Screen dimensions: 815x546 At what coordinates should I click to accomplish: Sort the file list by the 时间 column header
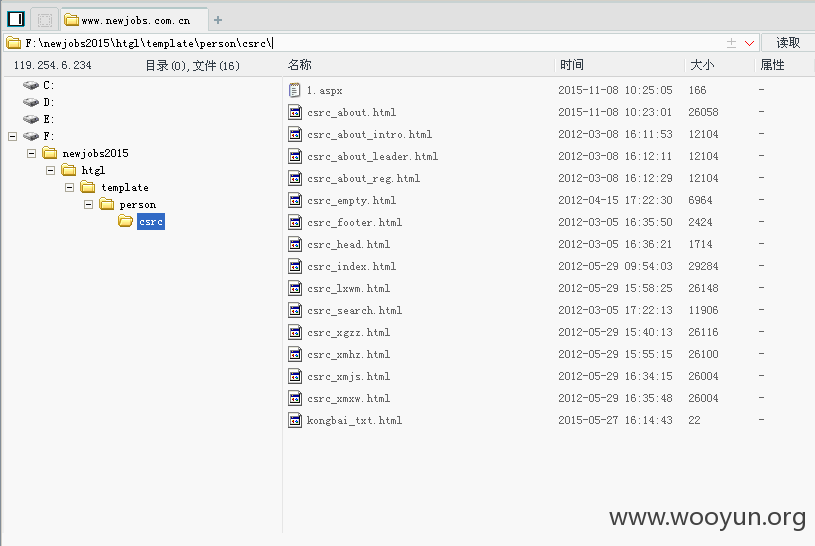coord(572,65)
